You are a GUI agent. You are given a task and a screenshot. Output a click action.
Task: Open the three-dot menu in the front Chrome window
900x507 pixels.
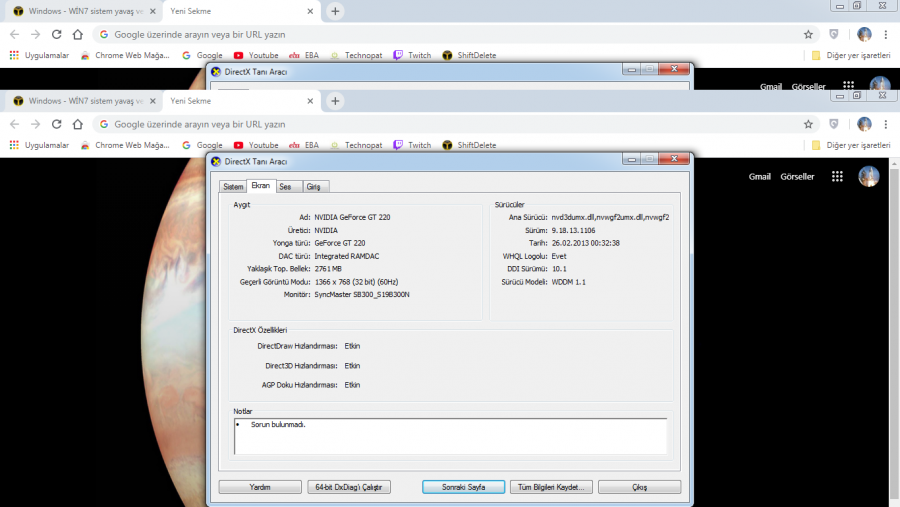pyautogui.click(x=886, y=124)
